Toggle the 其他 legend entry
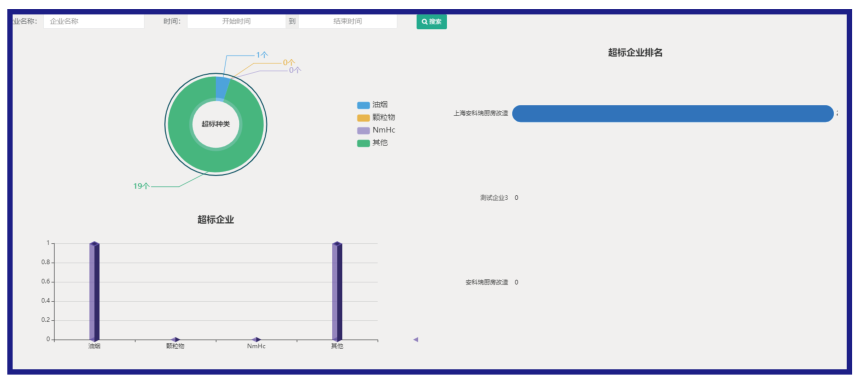858x378 pixels. 373,143
